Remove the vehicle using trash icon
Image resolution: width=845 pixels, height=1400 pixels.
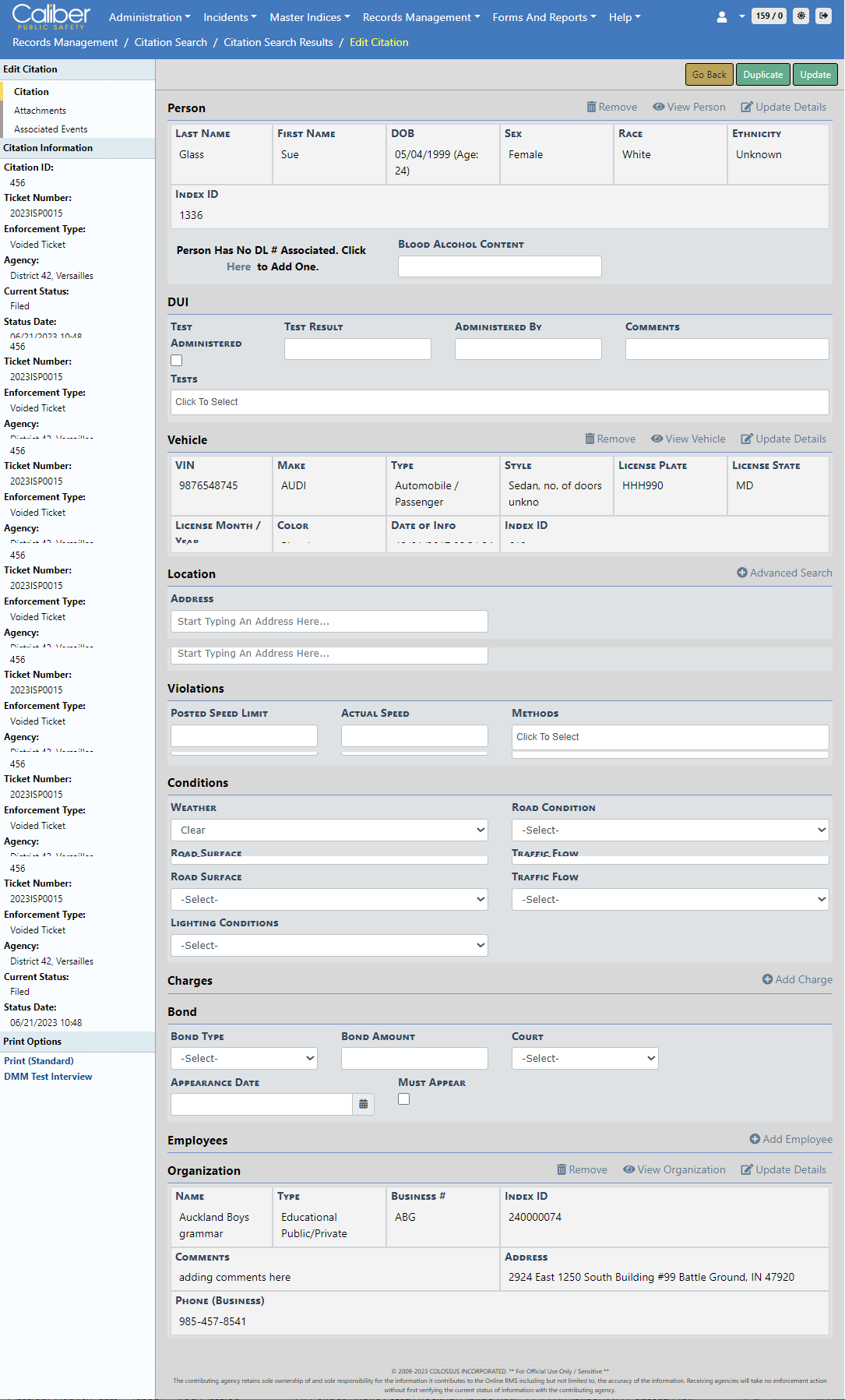coord(610,439)
